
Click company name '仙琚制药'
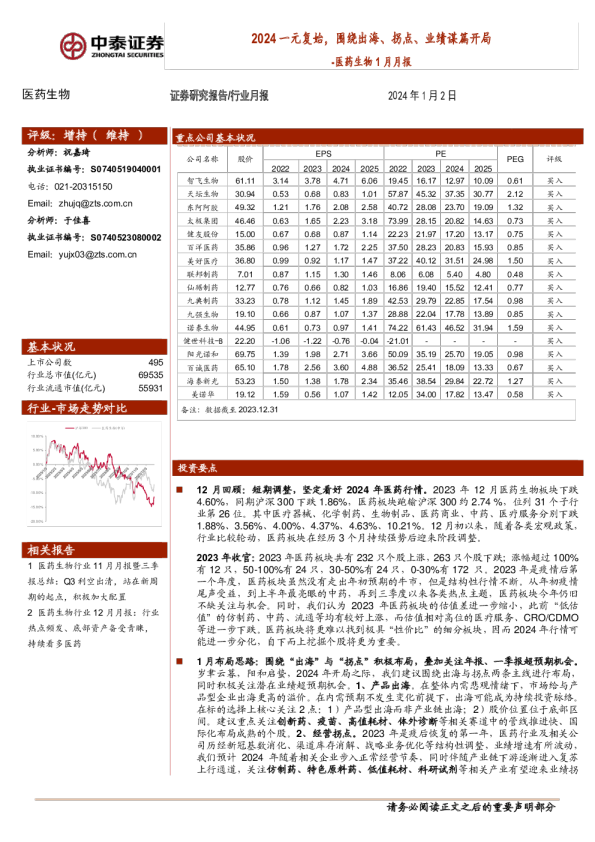tap(202, 288)
